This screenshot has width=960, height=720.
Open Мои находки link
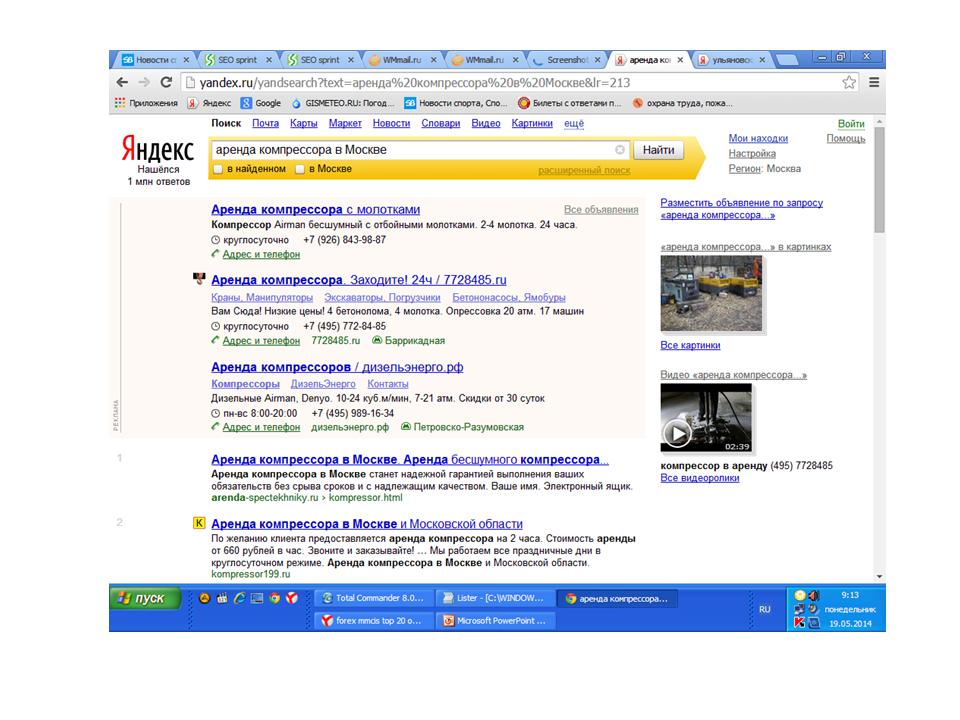(758, 138)
